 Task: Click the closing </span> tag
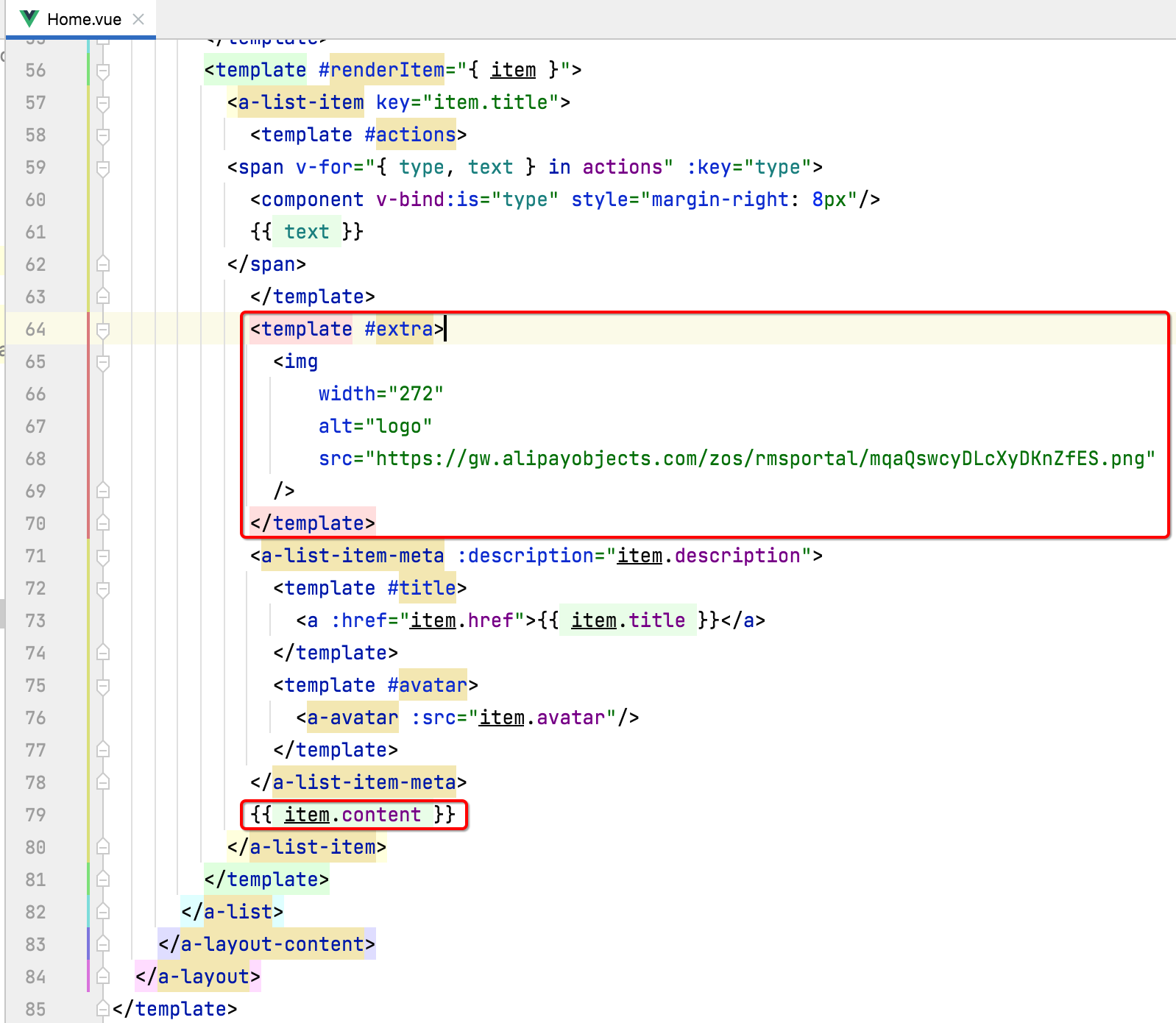[266, 264]
